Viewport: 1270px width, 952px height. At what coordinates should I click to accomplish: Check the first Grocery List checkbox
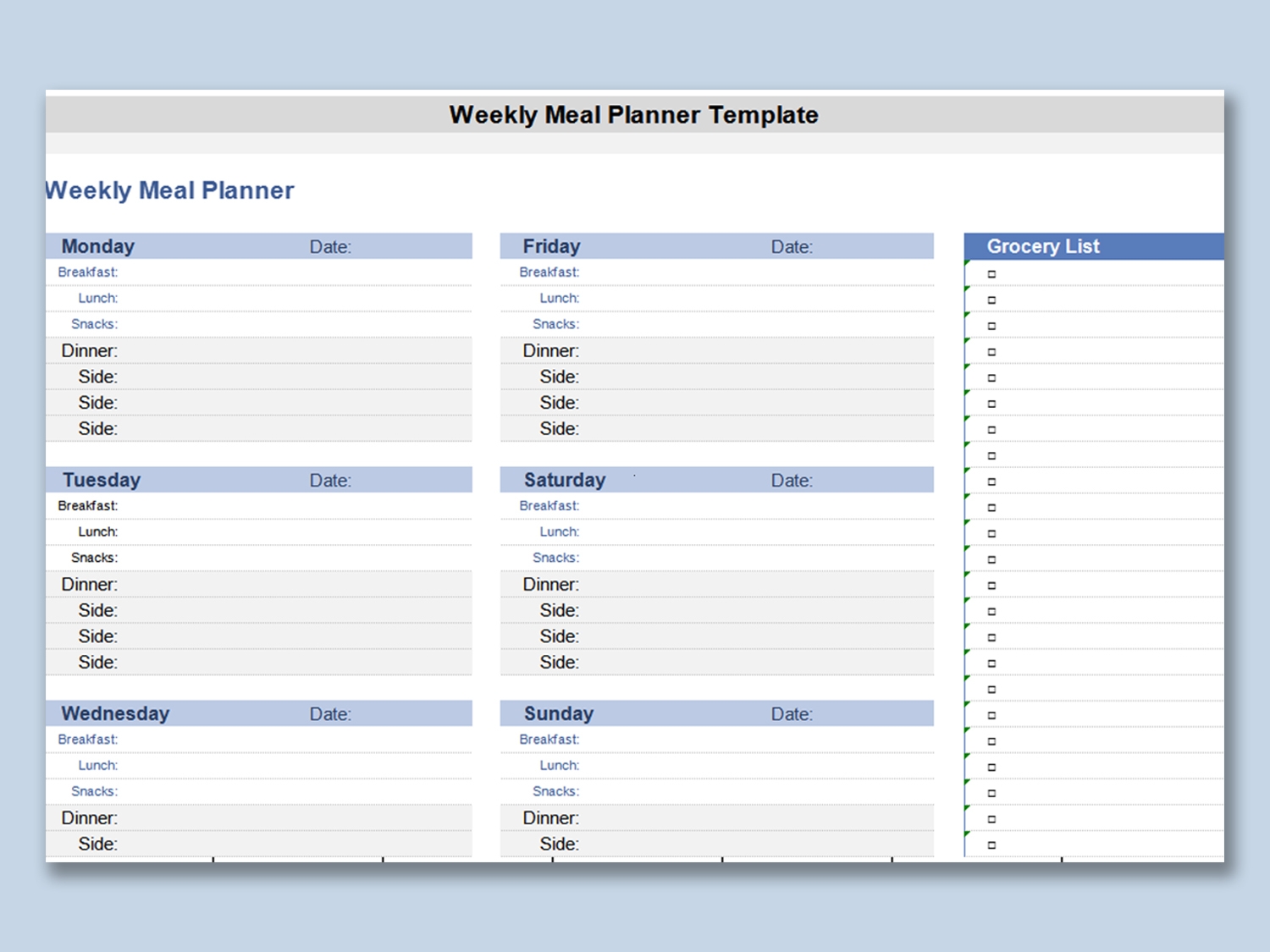click(991, 274)
